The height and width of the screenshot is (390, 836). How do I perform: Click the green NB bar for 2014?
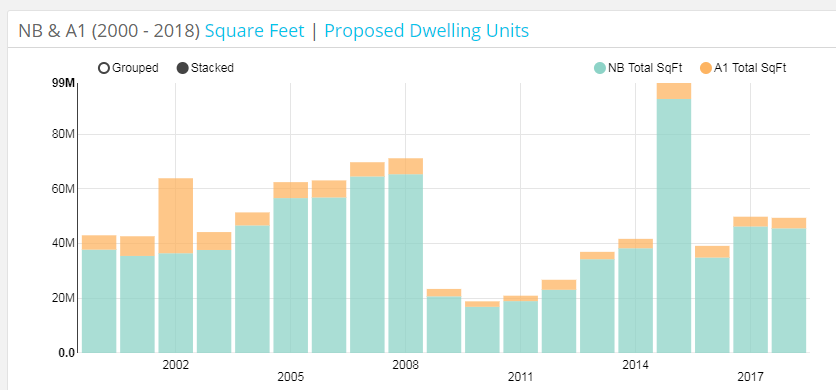pos(636,300)
